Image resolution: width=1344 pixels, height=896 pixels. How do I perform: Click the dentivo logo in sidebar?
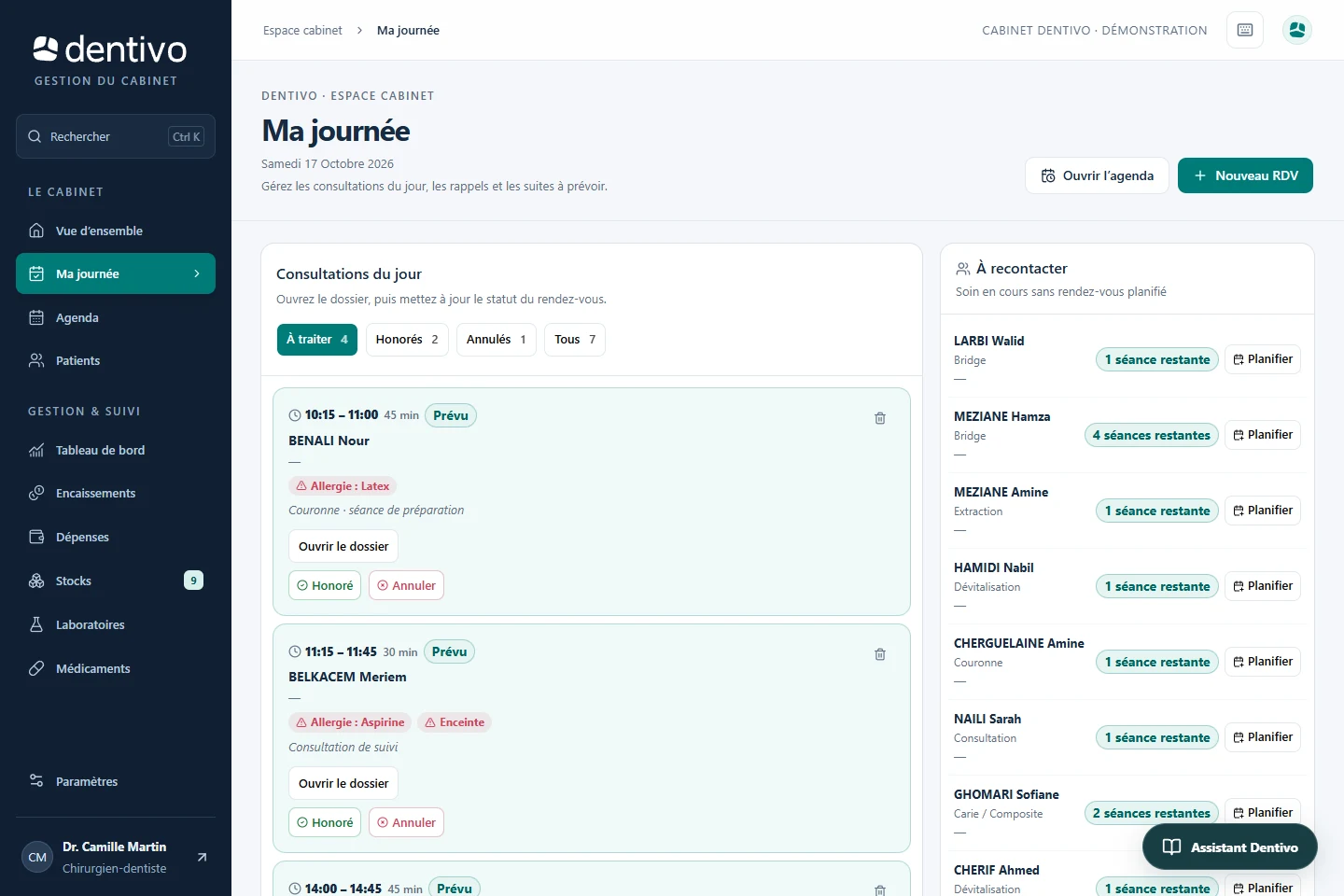click(x=110, y=49)
